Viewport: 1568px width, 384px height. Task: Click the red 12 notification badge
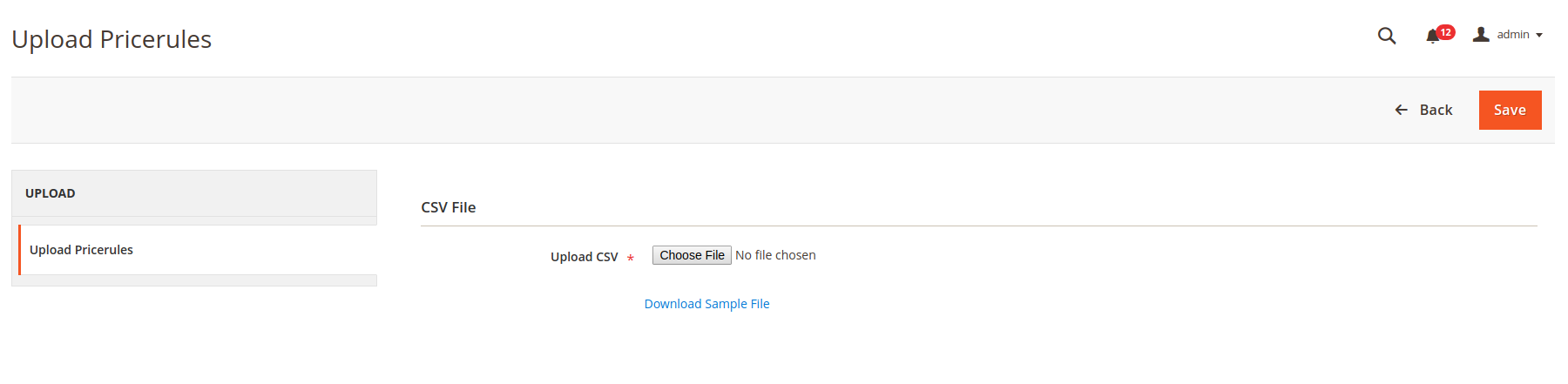click(1446, 32)
